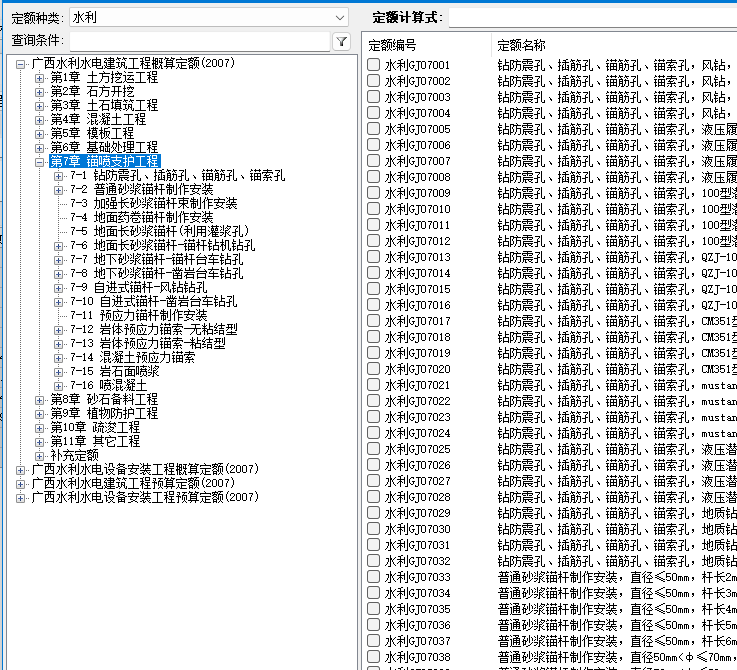Check the box for 水利GJ07001

click(x=374, y=64)
